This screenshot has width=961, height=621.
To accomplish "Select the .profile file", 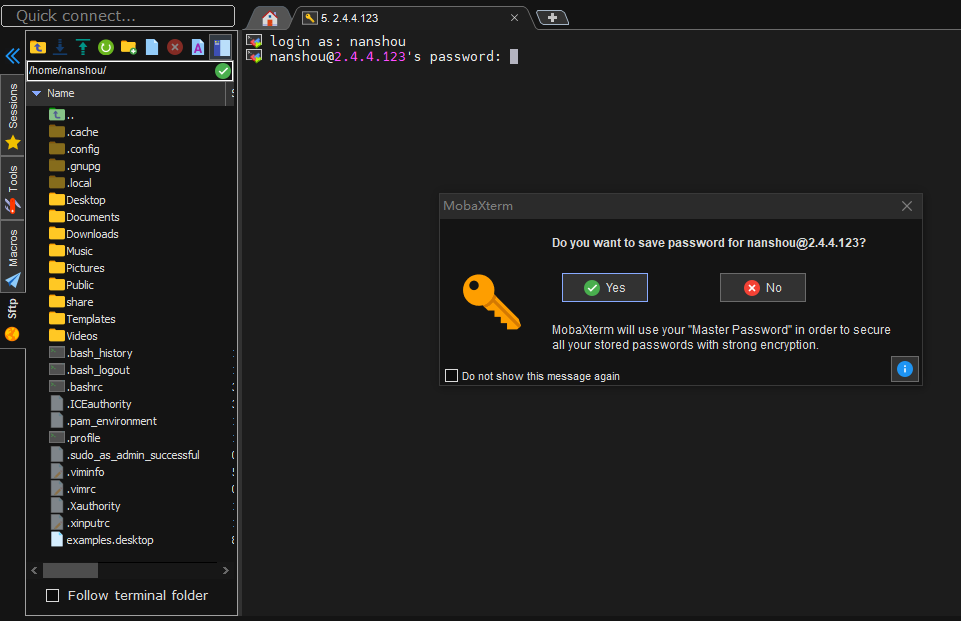I will click(x=75, y=438).
